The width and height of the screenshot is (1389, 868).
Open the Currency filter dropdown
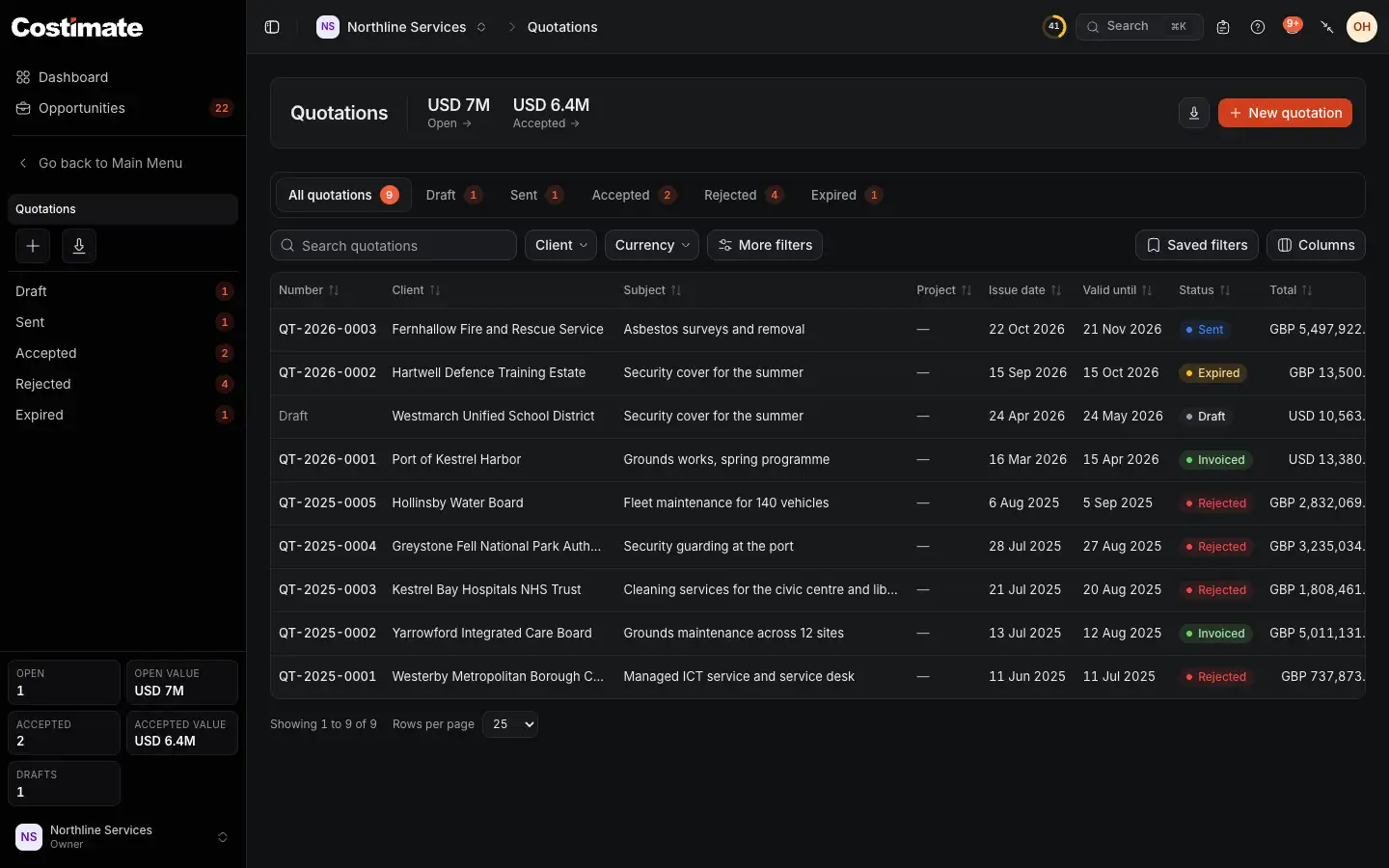[652, 245]
